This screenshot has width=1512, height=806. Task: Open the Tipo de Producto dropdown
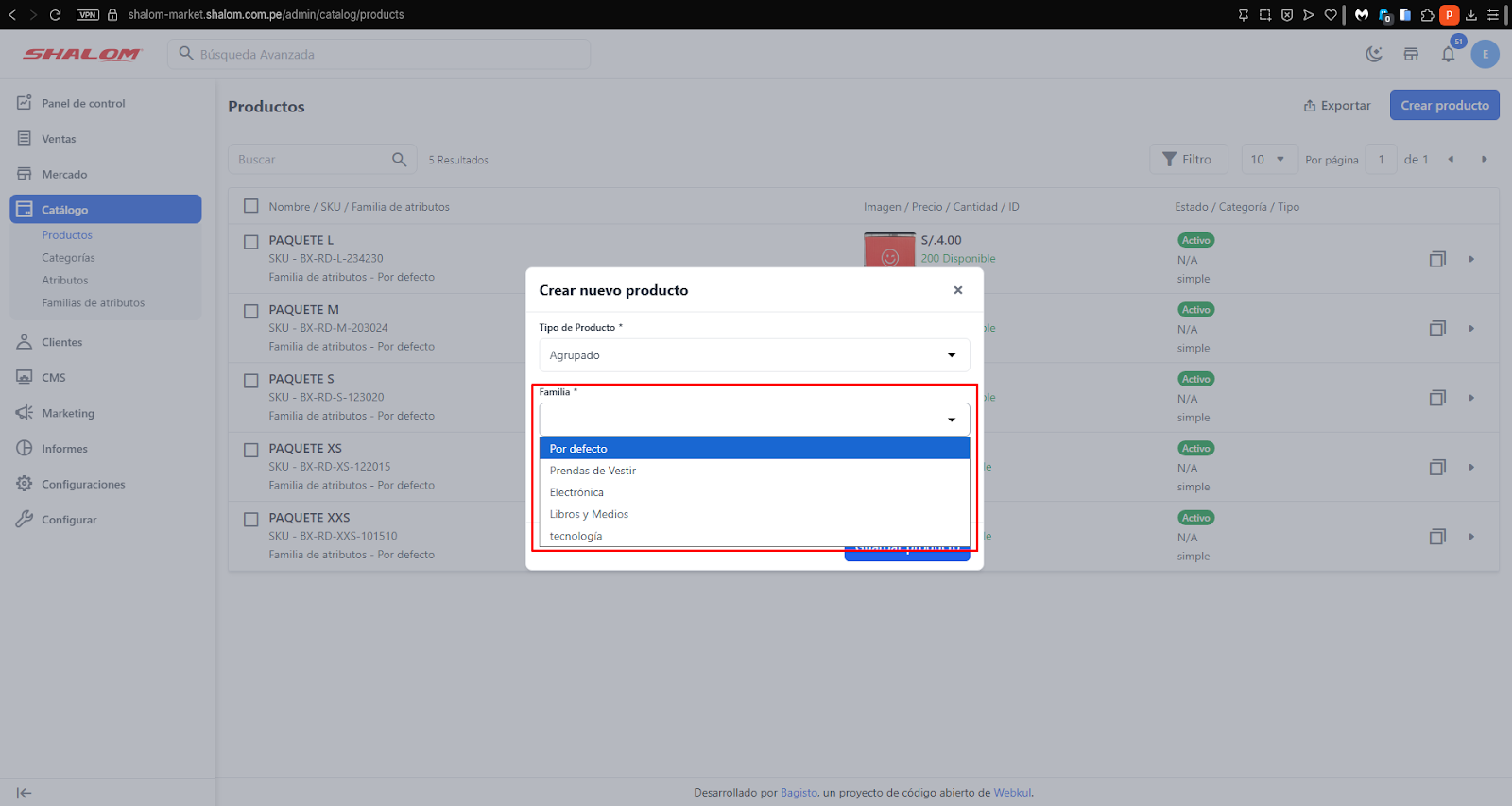[x=754, y=355]
